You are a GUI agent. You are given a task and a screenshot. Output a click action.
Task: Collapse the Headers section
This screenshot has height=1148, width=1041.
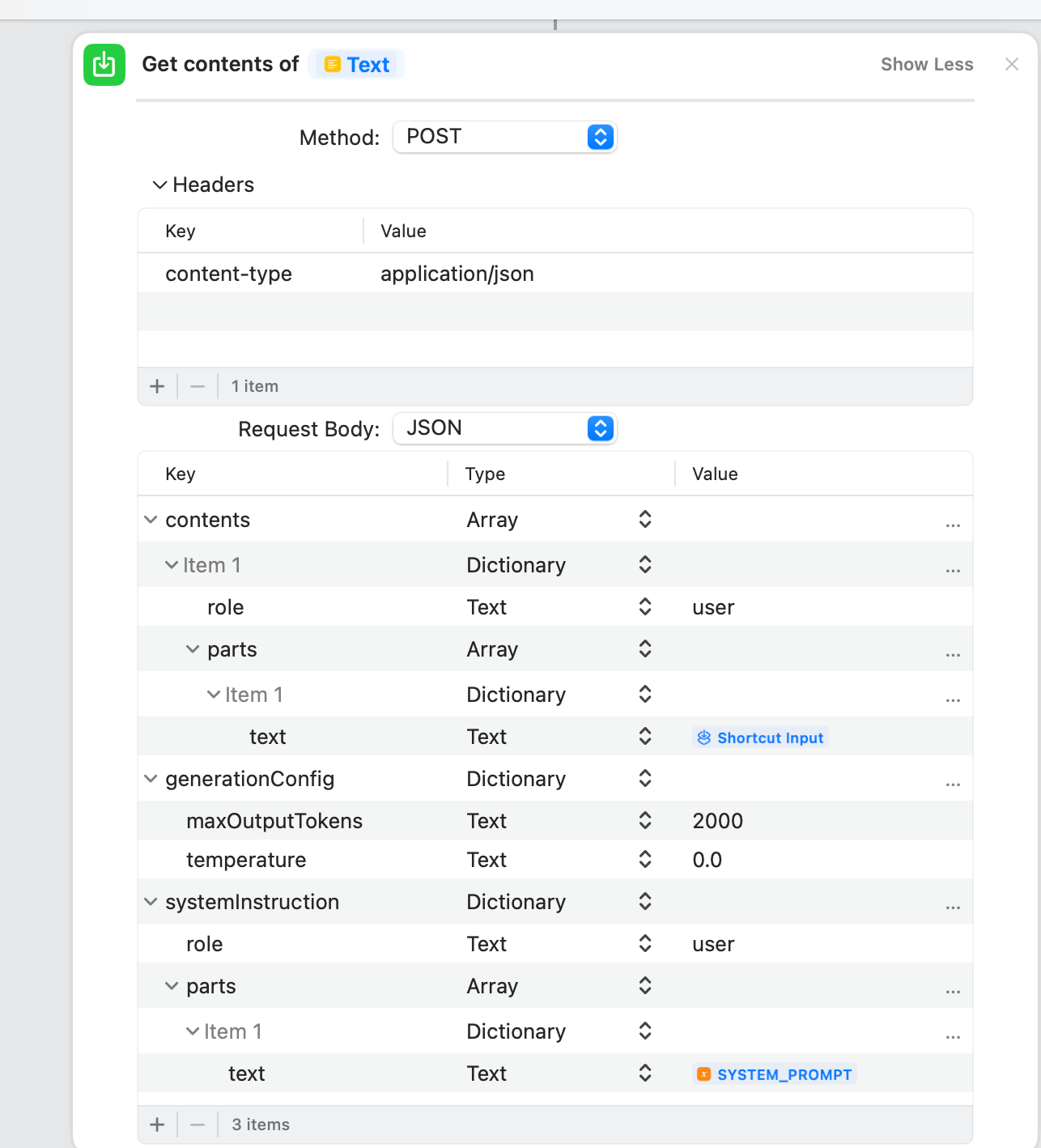click(x=159, y=185)
